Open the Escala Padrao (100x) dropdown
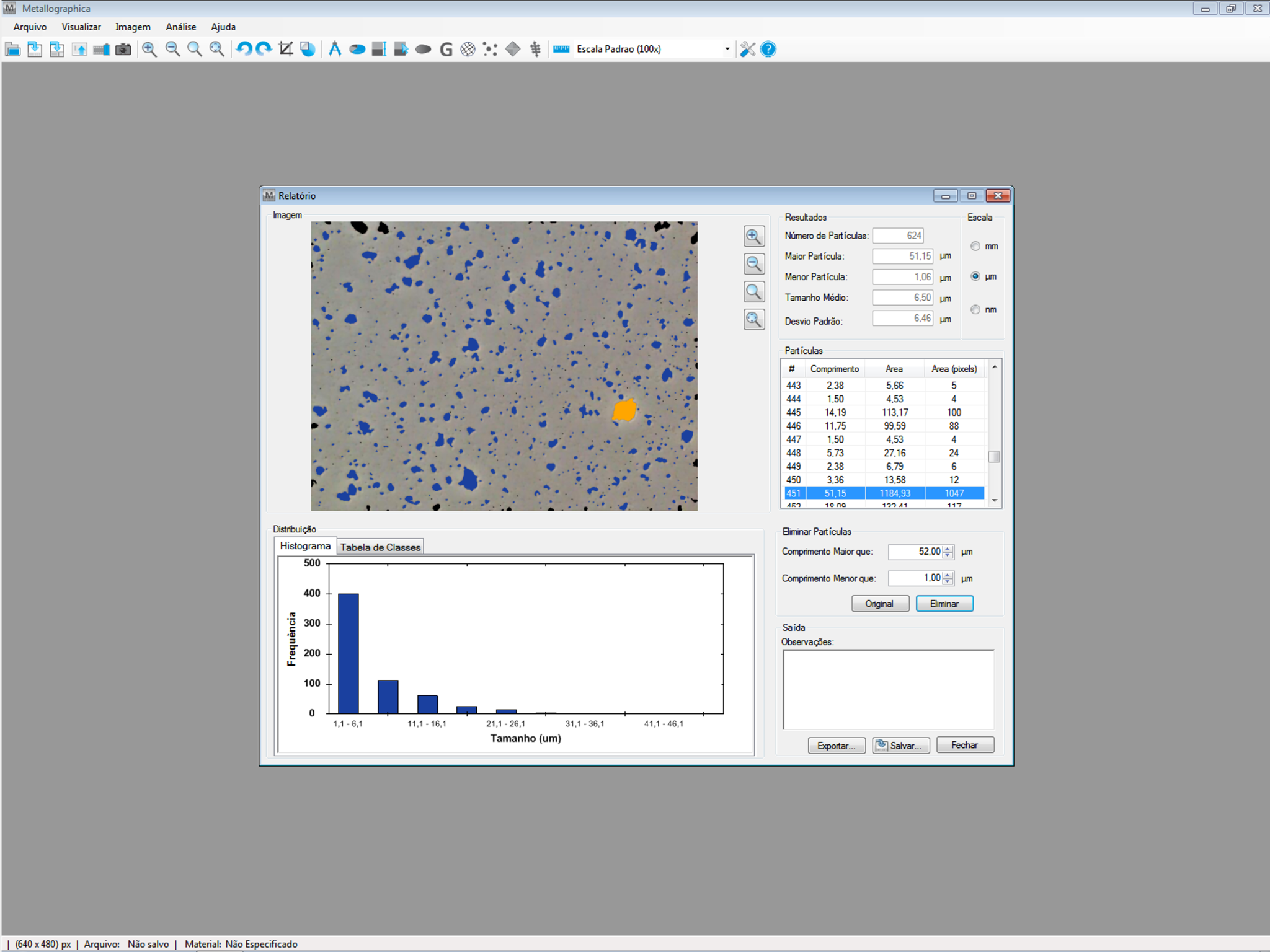The height and width of the screenshot is (952, 1270). (x=727, y=49)
